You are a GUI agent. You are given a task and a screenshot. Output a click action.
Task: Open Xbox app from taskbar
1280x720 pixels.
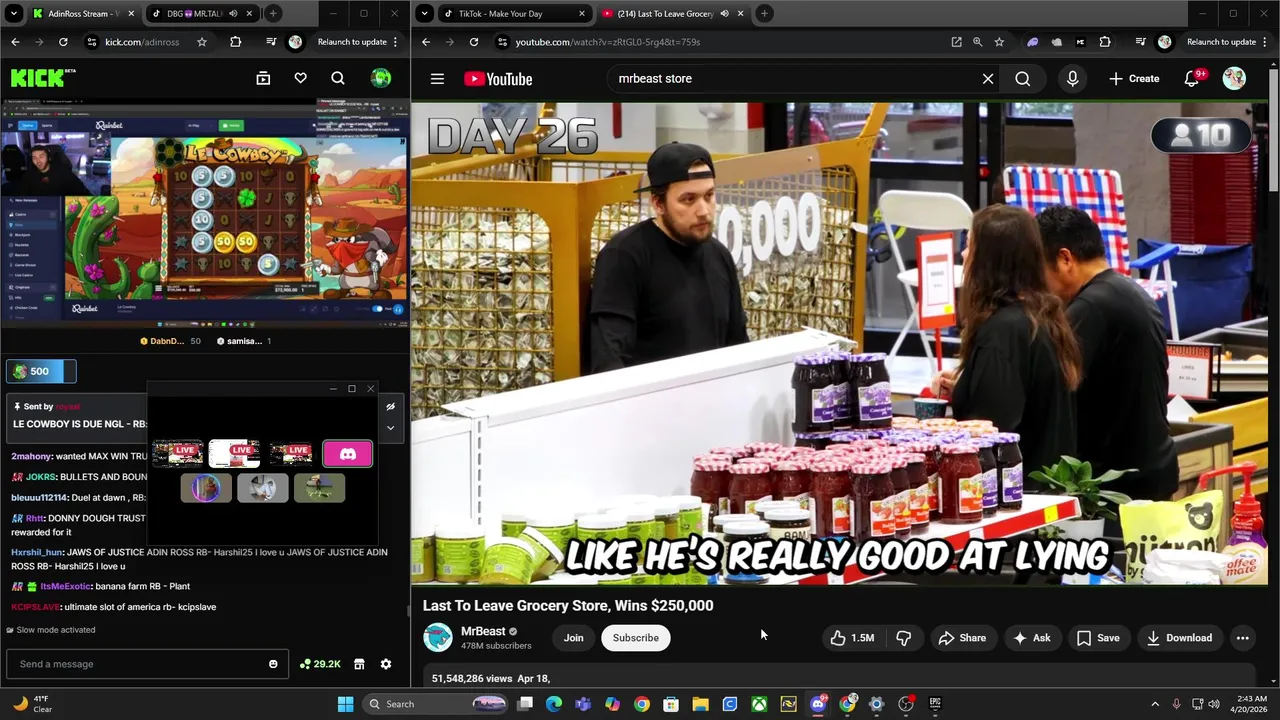[x=759, y=704]
